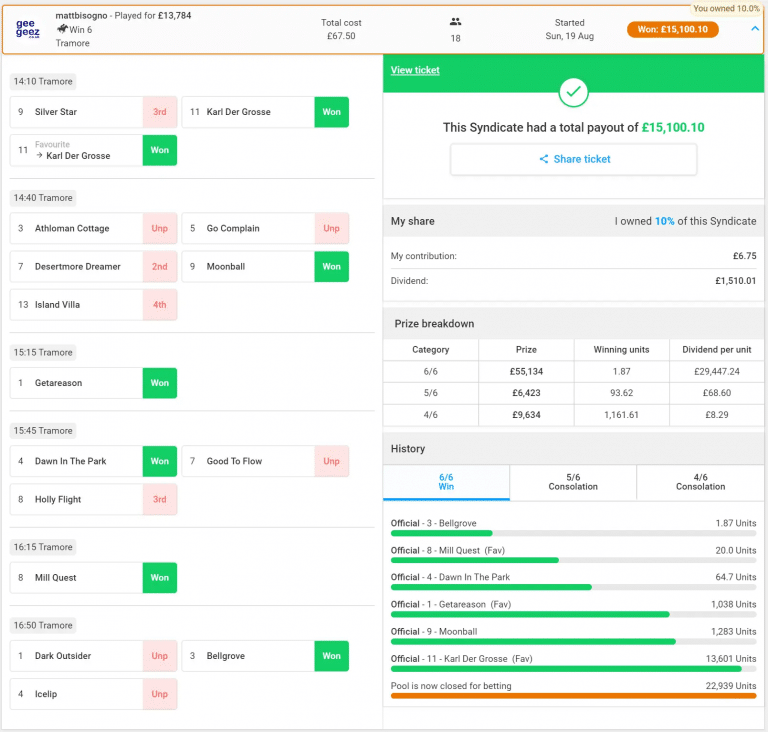Open the View ticket link
768x732 pixels.
click(x=415, y=70)
